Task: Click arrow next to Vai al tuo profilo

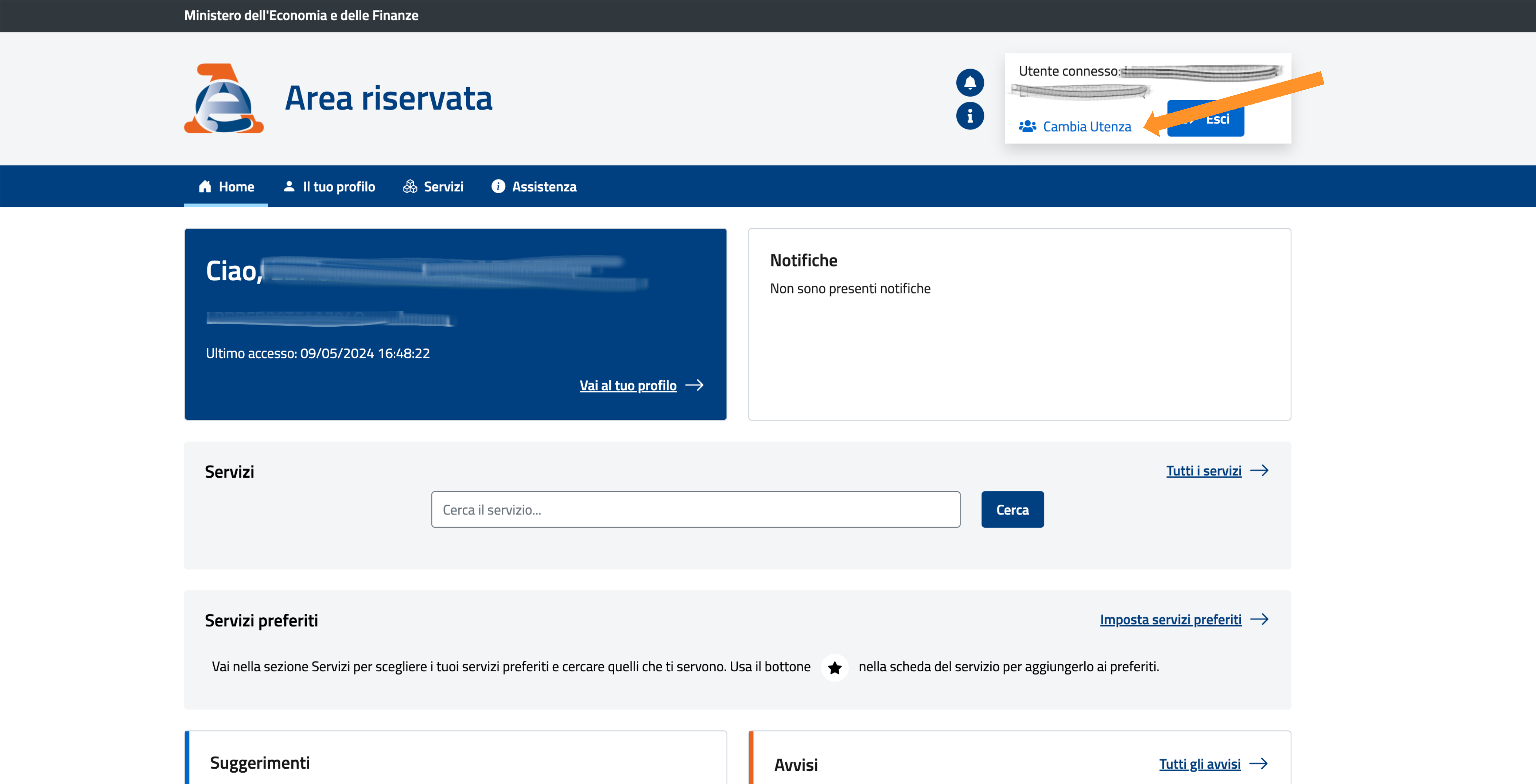Action: click(694, 385)
